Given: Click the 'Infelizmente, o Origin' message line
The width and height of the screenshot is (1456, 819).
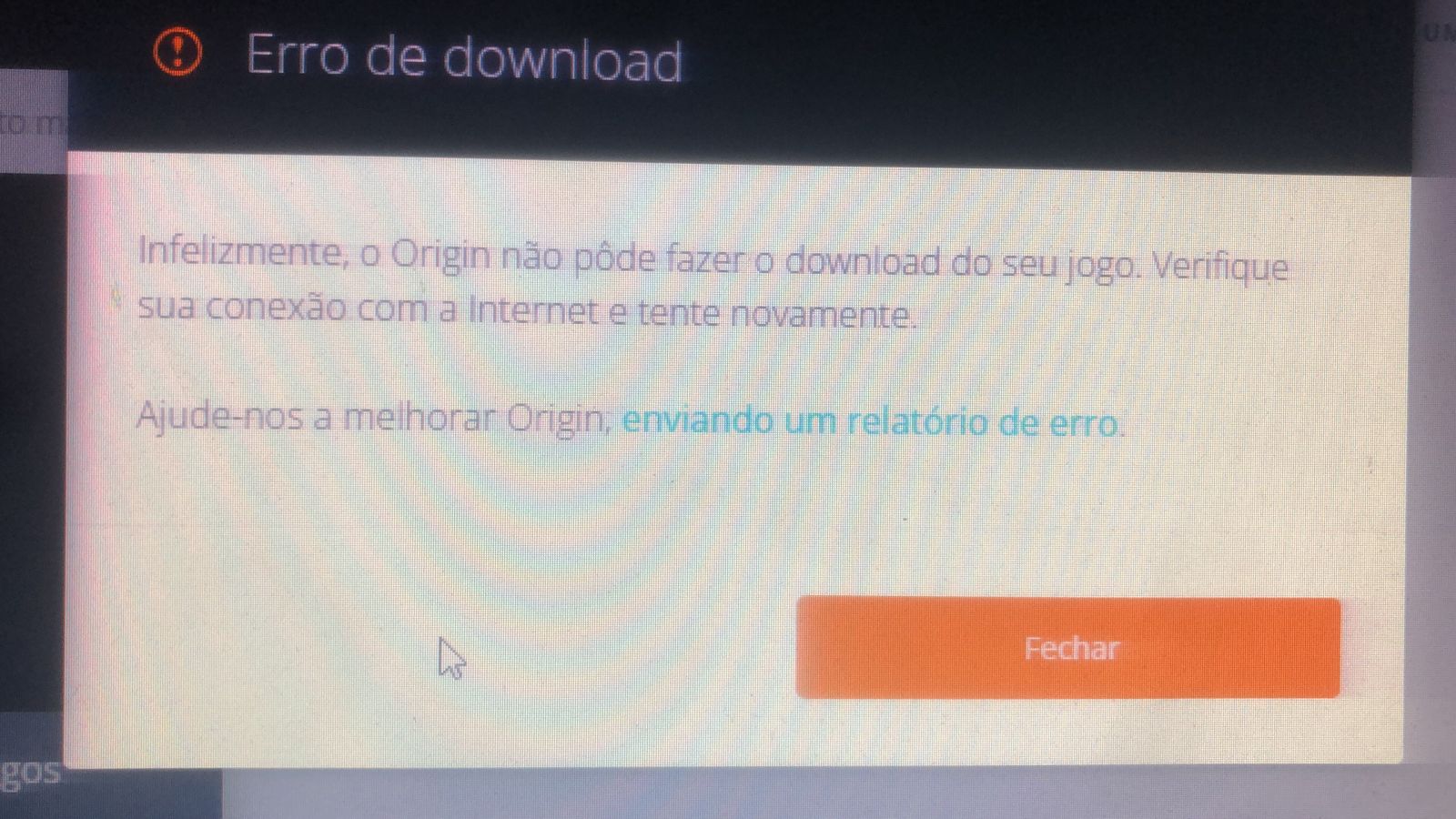Looking at the screenshot, I should (713, 259).
